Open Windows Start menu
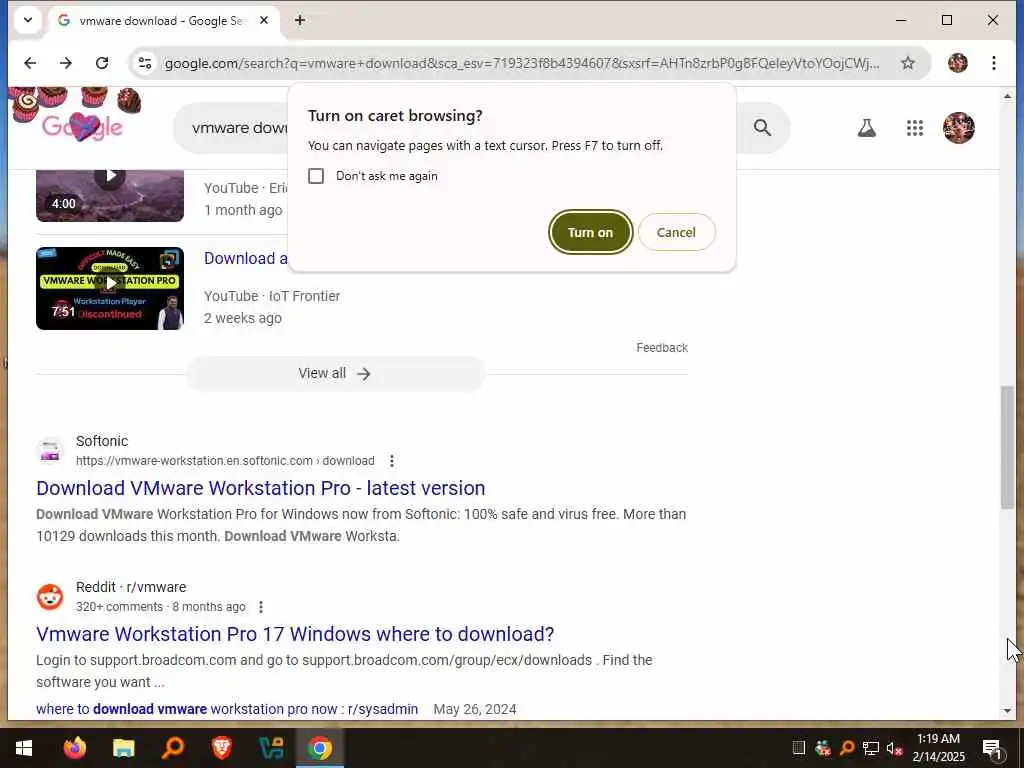This screenshot has height=768, width=1024. pos(24,748)
